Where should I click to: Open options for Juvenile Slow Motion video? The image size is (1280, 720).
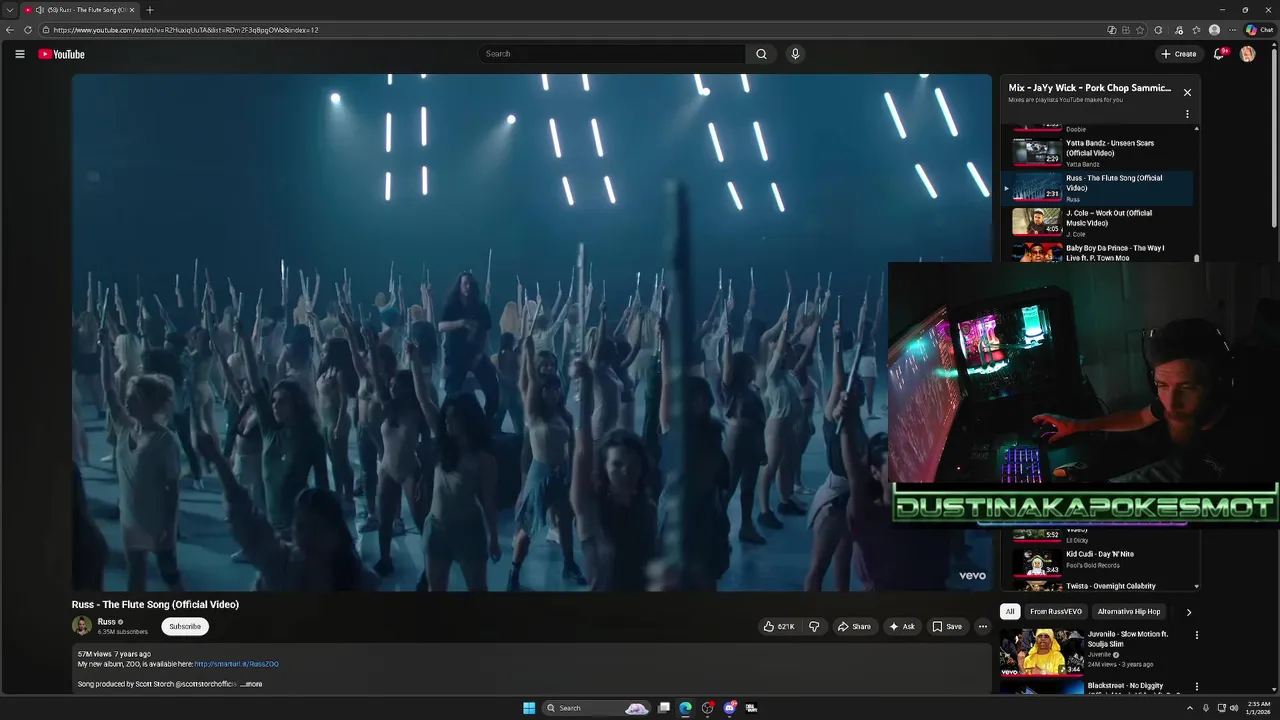[x=1196, y=635]
